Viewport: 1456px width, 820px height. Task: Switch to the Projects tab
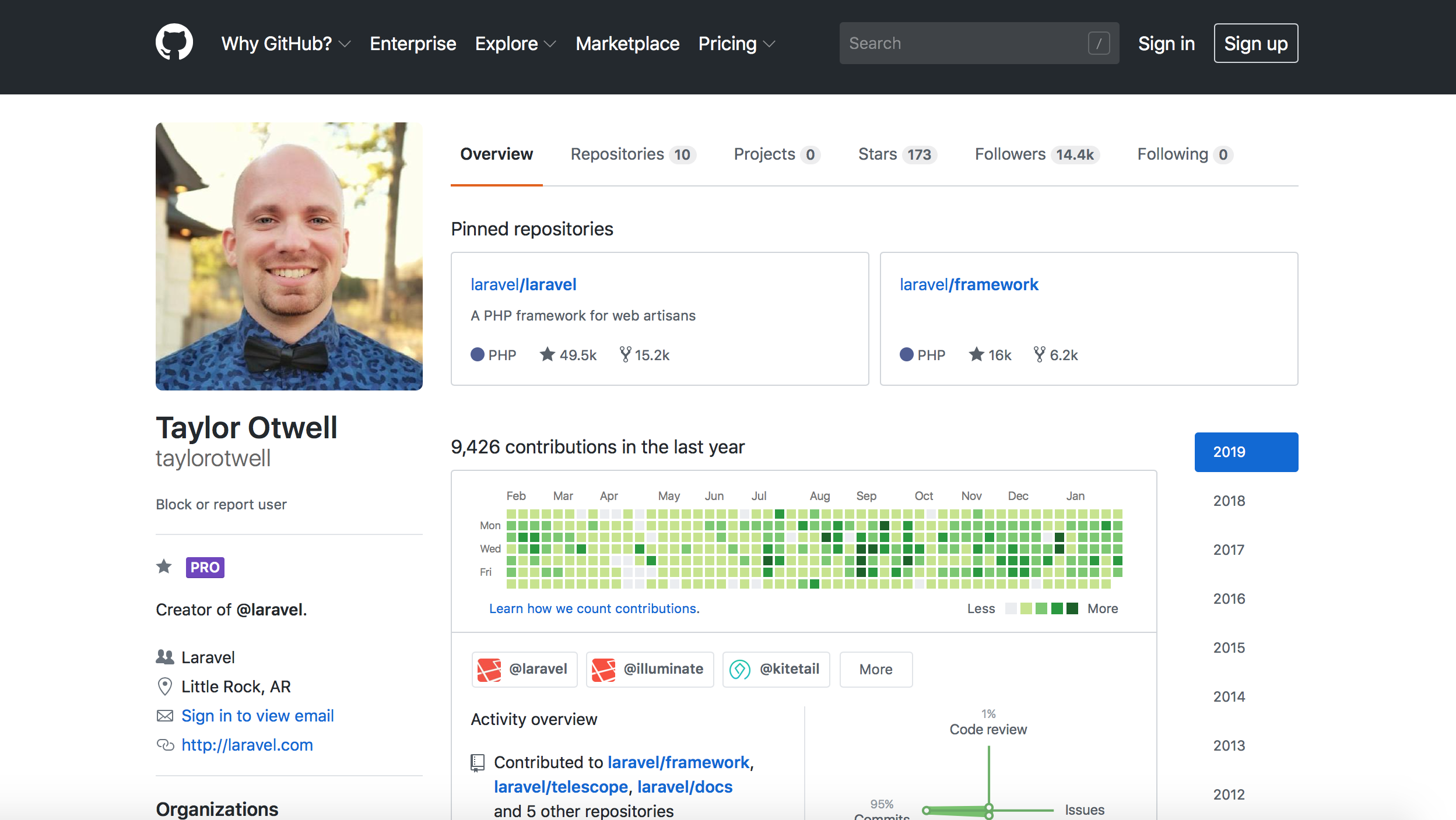(x=777, y=154)
